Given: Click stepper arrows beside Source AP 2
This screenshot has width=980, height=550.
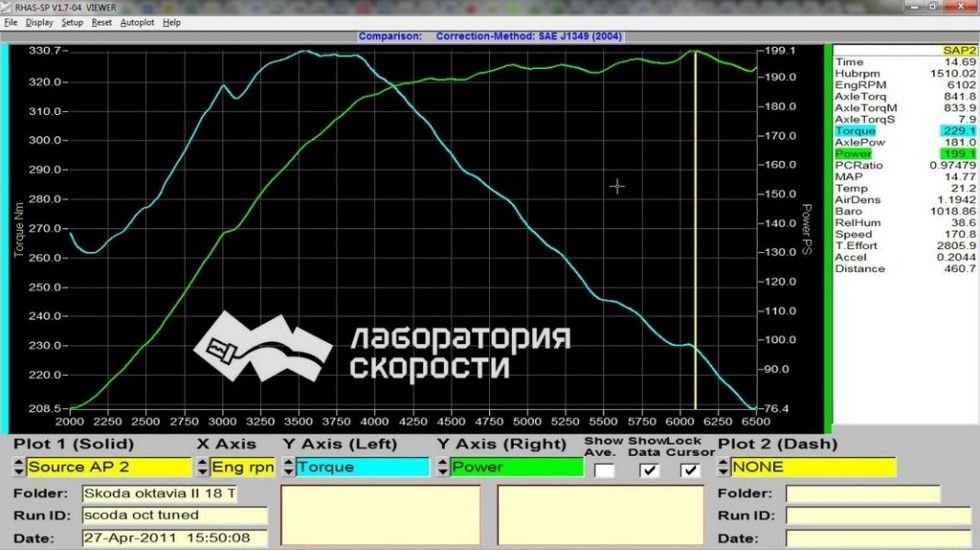Looking at the screenshot, I should (x=18, y=467).
